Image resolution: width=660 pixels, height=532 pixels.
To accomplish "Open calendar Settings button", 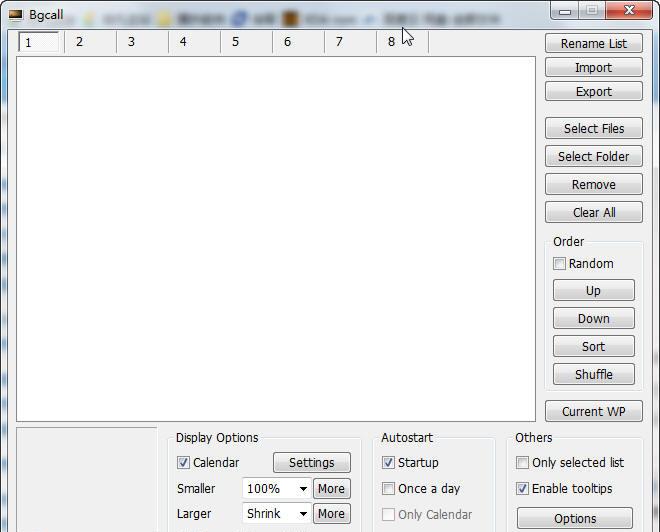I will [312, 463].
